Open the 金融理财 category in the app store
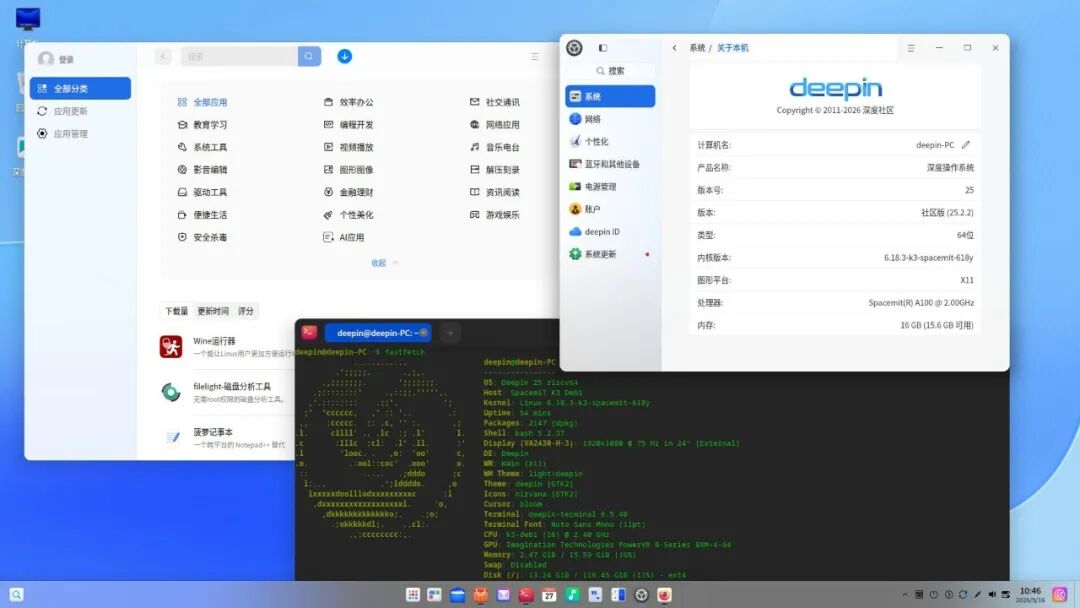Viewport: 1080px width, 608px height. pos(349,192)
